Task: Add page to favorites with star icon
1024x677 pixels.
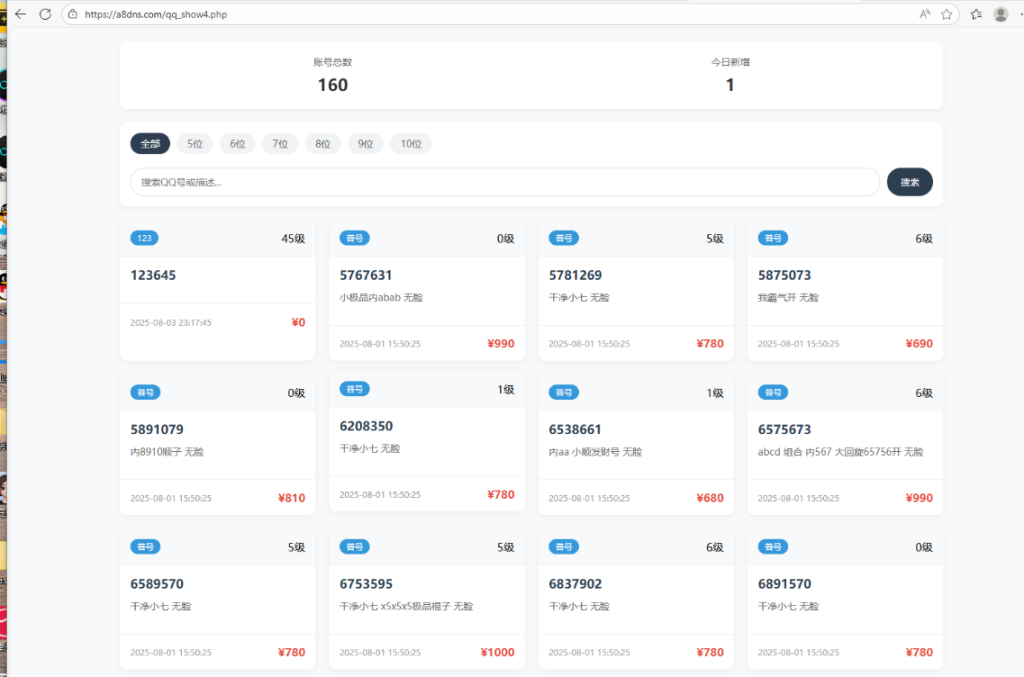Action: tap(946, 14)
